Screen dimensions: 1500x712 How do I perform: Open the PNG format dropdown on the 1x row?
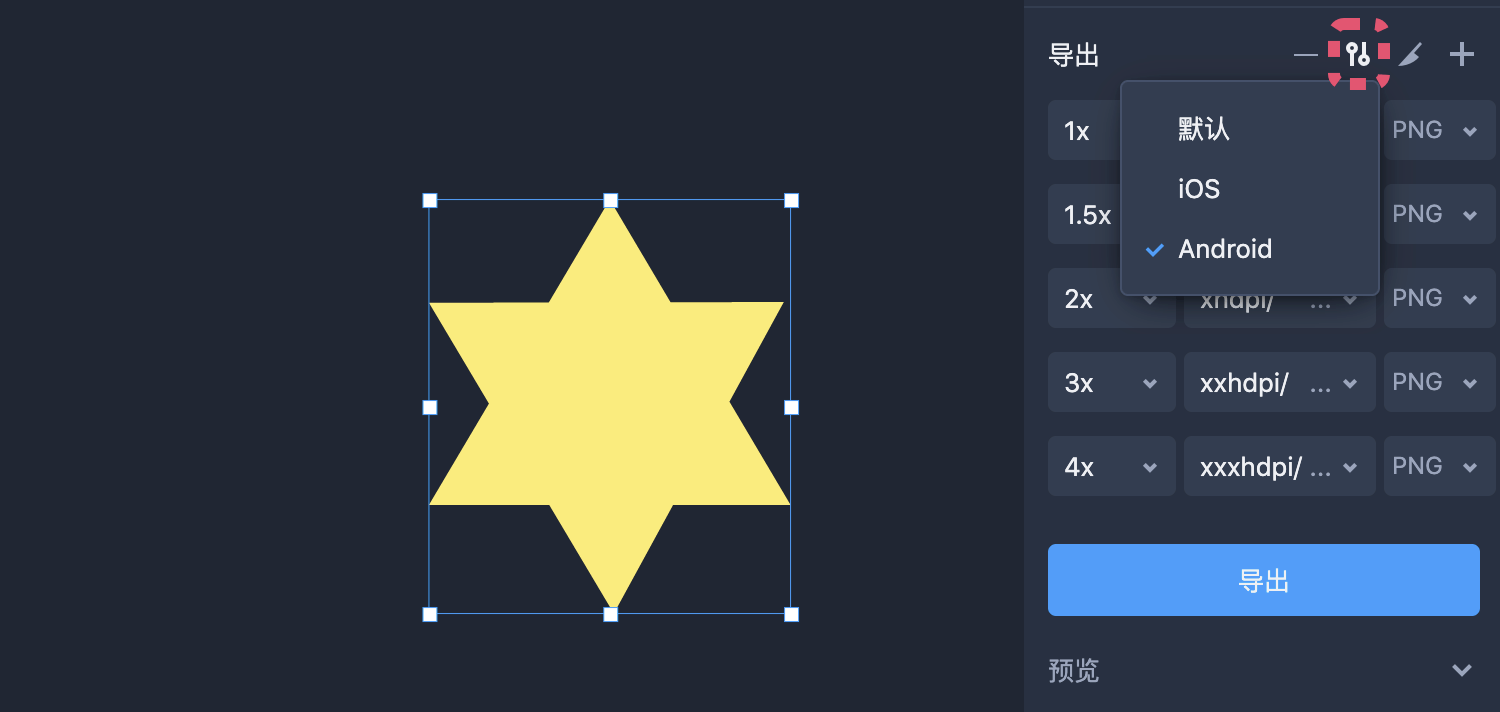[x=1438, y=130]
